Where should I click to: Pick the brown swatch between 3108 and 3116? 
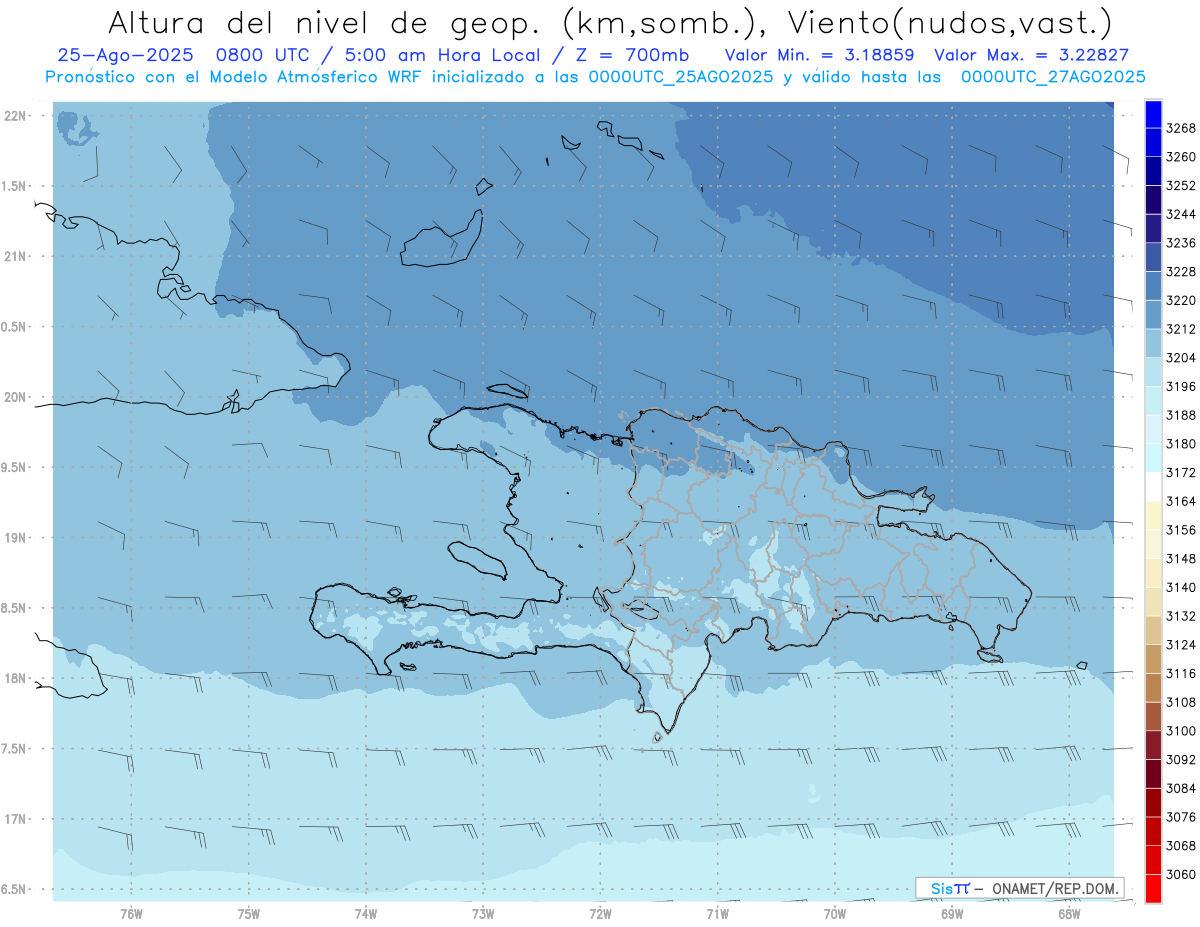(x=1152, y=687)
